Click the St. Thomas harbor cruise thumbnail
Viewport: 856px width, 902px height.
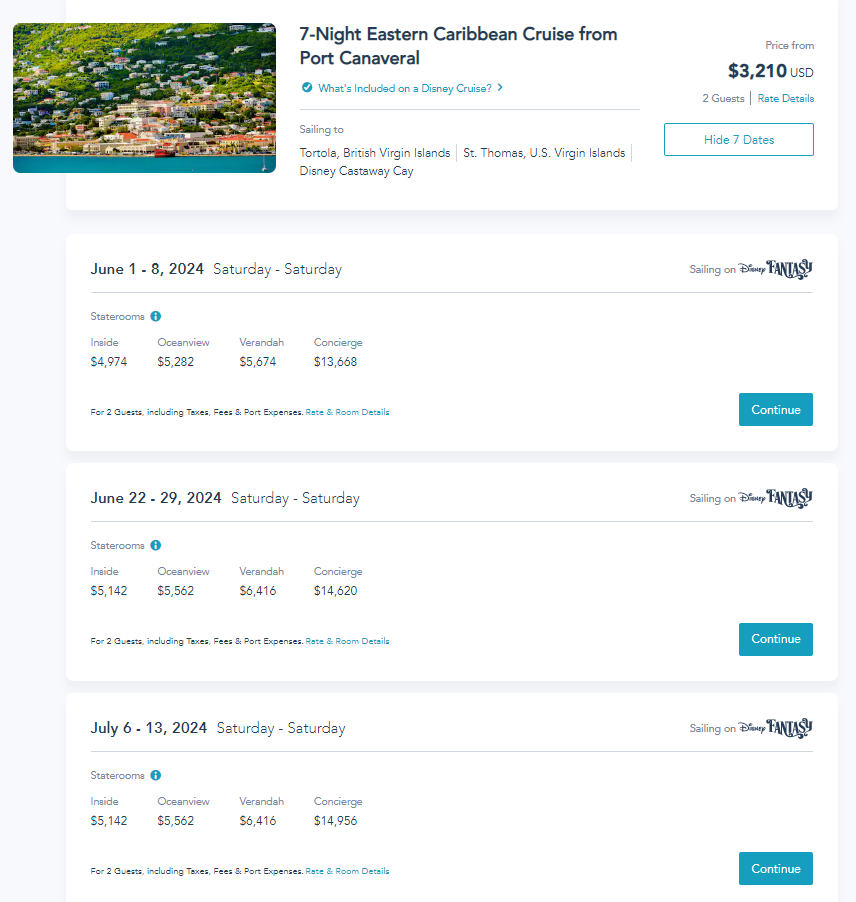[144, 98]
